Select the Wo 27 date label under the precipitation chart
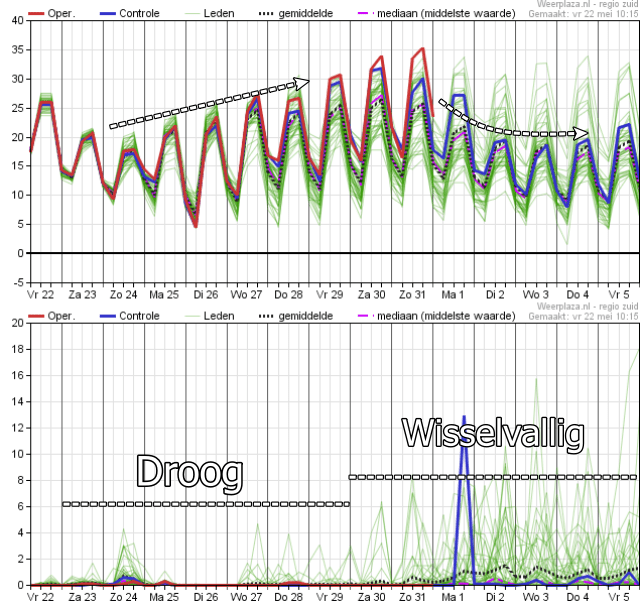Image resolution: width=640 pixels, height=605 pixels. [247, 597]
